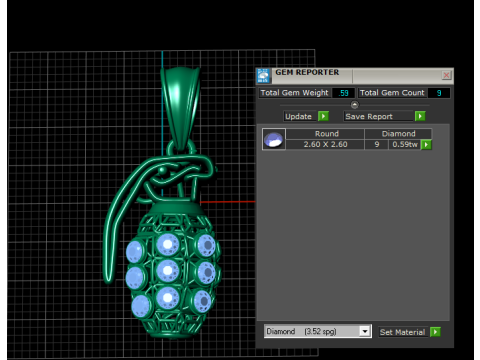Click the green arrow next to Update
Image resolution: width=480 pixels, height=360 pixels.
tap(323, 116)
